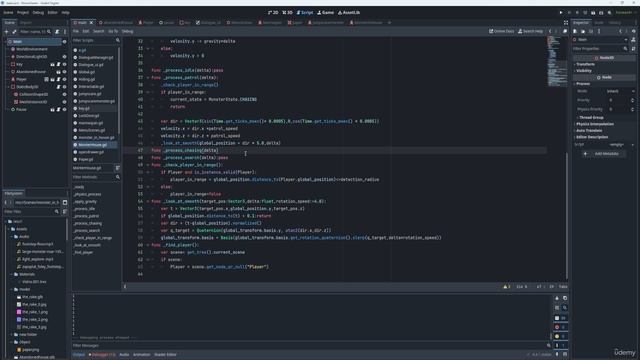This screenshot has width=640, height=360.
Task: Toggle split mode icon in FileSystem dock
Action: (65, 202)
